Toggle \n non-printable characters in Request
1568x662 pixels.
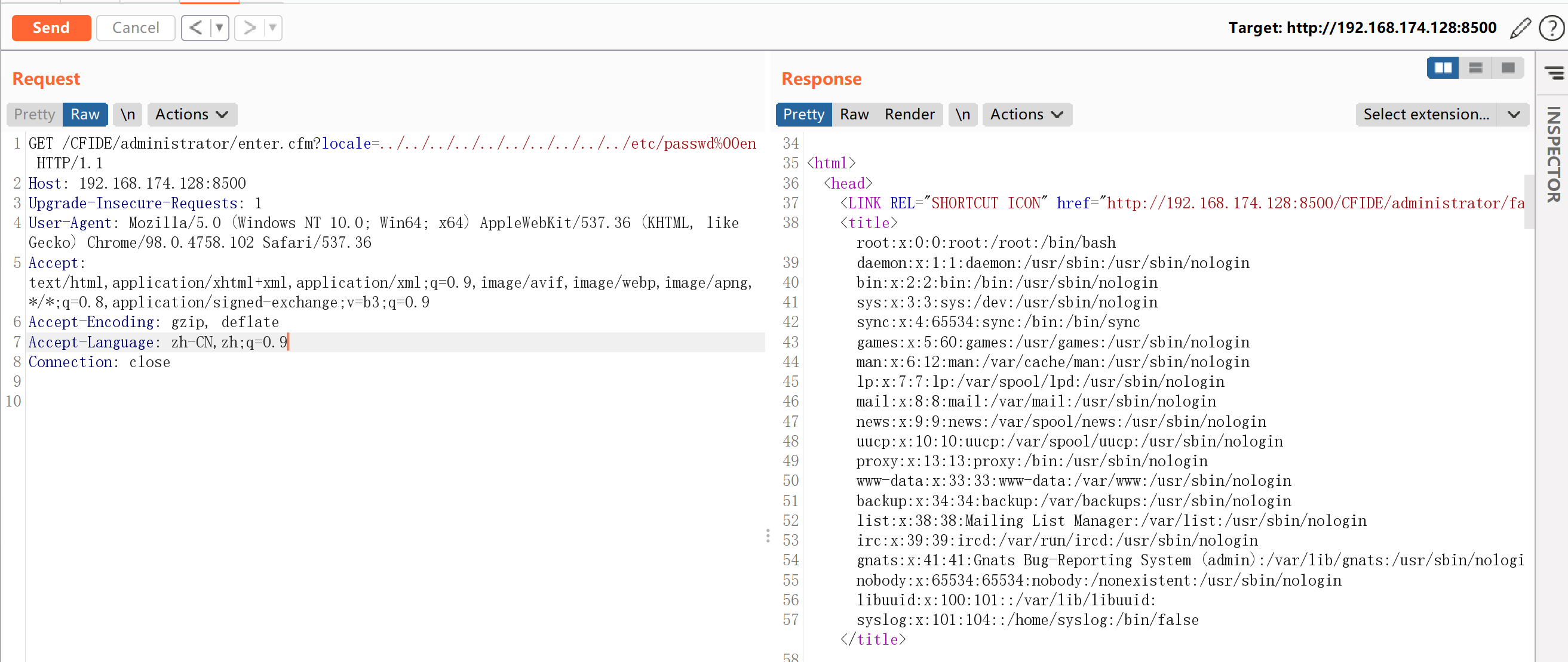[127, 115]
